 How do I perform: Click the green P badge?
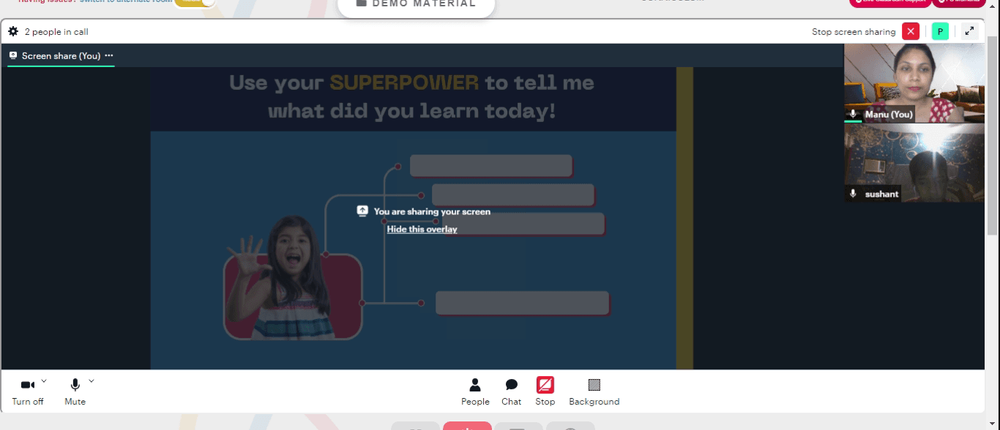point(940,31)
